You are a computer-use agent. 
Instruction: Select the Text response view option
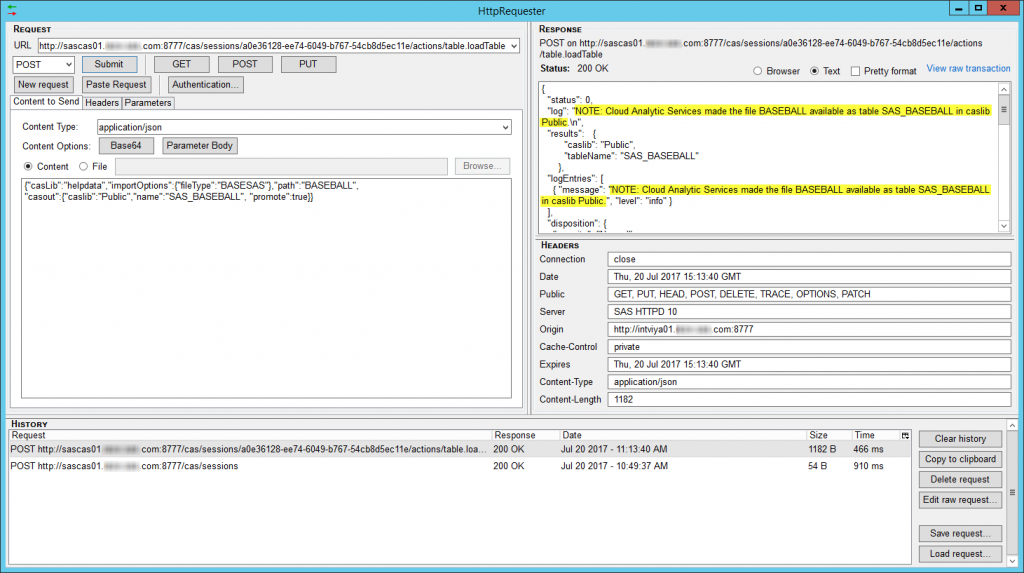(815, 71)
